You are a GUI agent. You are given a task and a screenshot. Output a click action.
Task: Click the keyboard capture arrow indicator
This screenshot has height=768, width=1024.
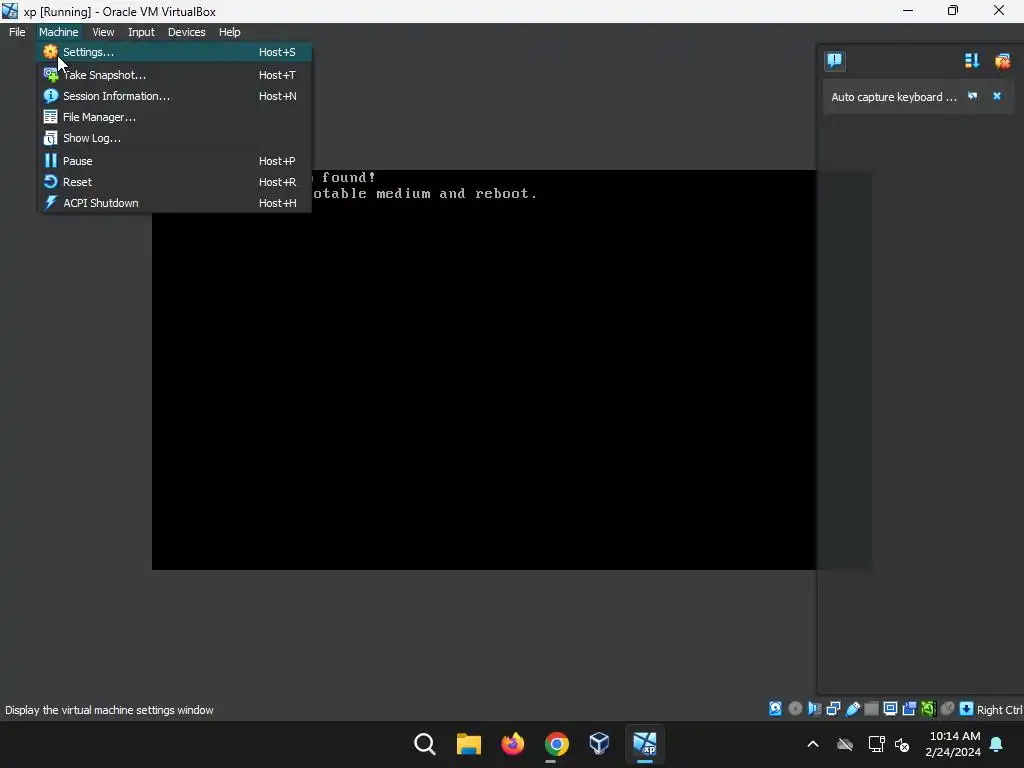(x=967, y=709)
